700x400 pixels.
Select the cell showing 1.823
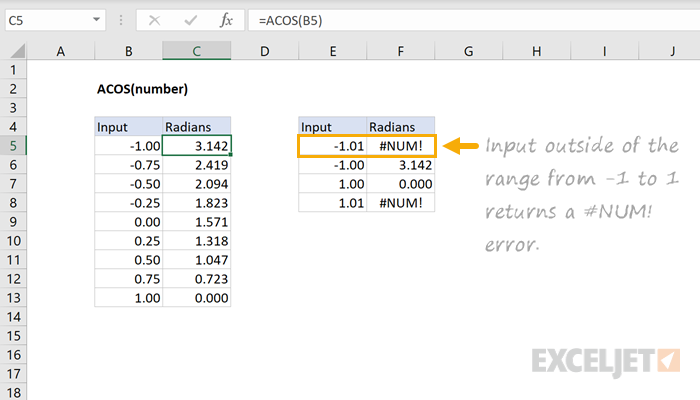[x=196, y=203]
